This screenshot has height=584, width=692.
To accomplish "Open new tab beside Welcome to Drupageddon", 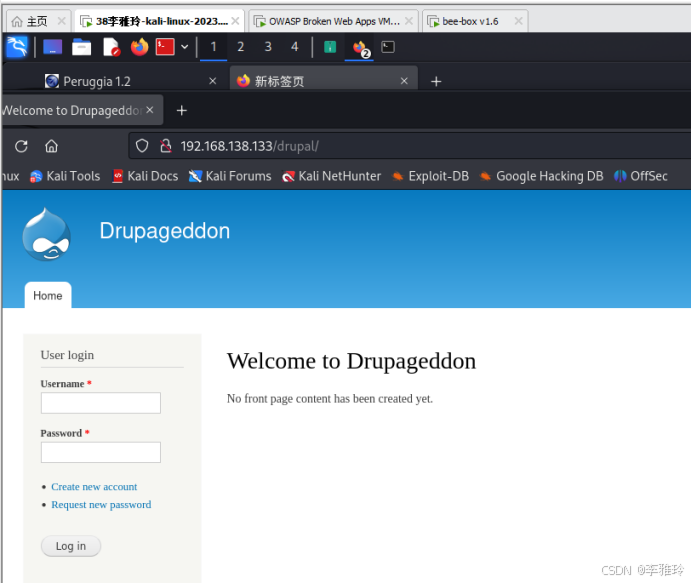I will click(182, 110).
